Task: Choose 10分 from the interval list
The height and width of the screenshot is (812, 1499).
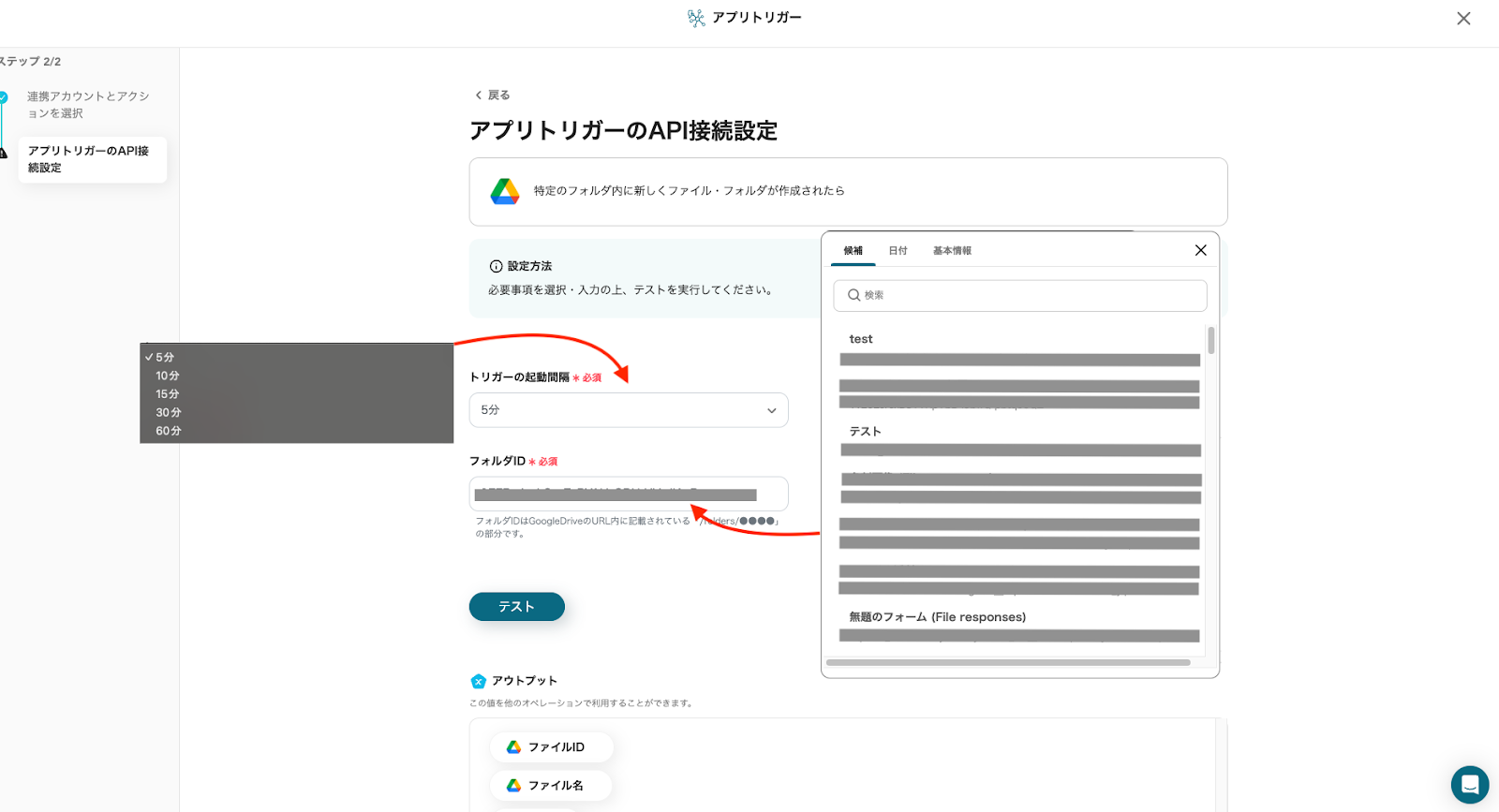Action: point(168,376)
